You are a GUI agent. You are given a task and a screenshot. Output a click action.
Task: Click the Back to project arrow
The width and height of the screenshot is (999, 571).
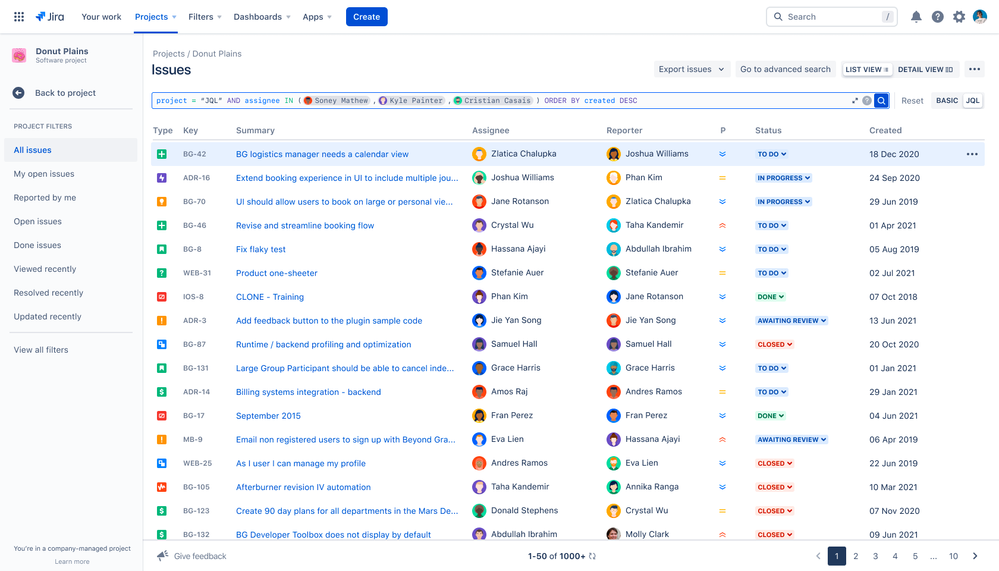coord(19,93)
